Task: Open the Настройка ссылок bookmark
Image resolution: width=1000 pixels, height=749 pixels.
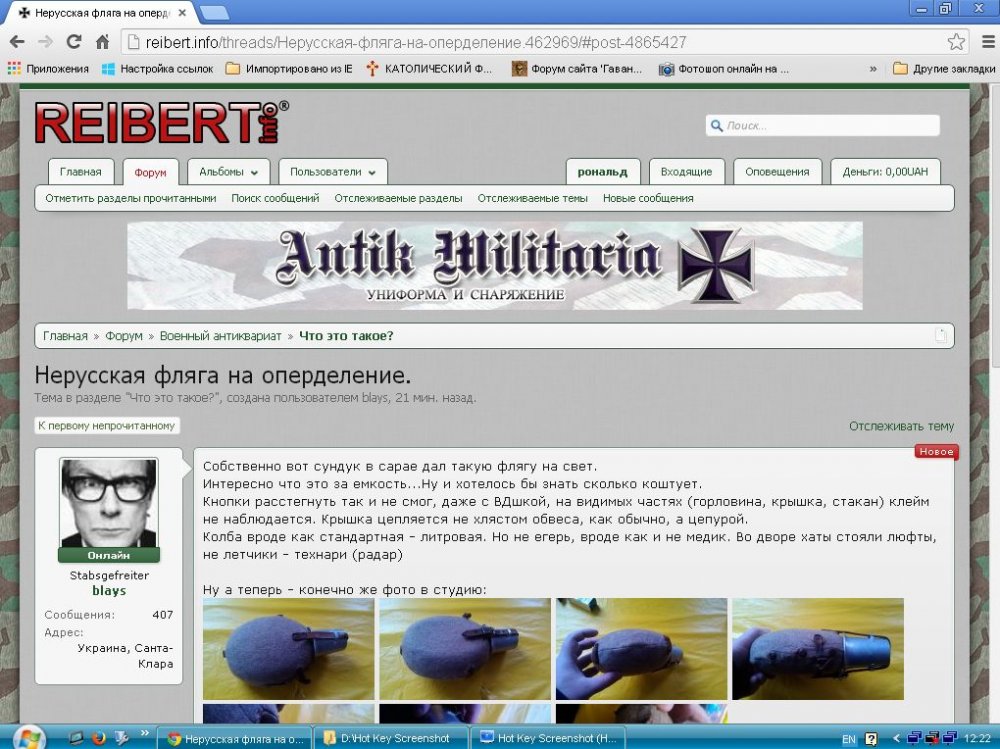Action: [158, 69]
